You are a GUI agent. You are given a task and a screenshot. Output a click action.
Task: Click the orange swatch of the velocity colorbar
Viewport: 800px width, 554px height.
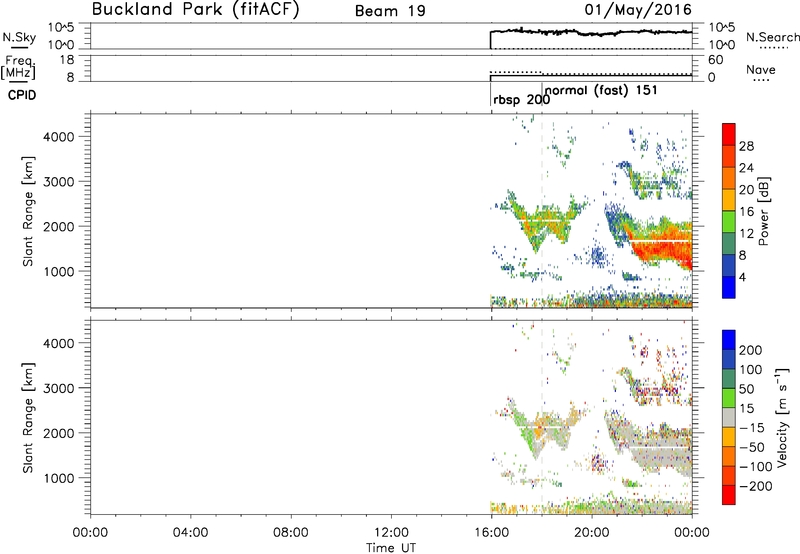coord(729,456)
